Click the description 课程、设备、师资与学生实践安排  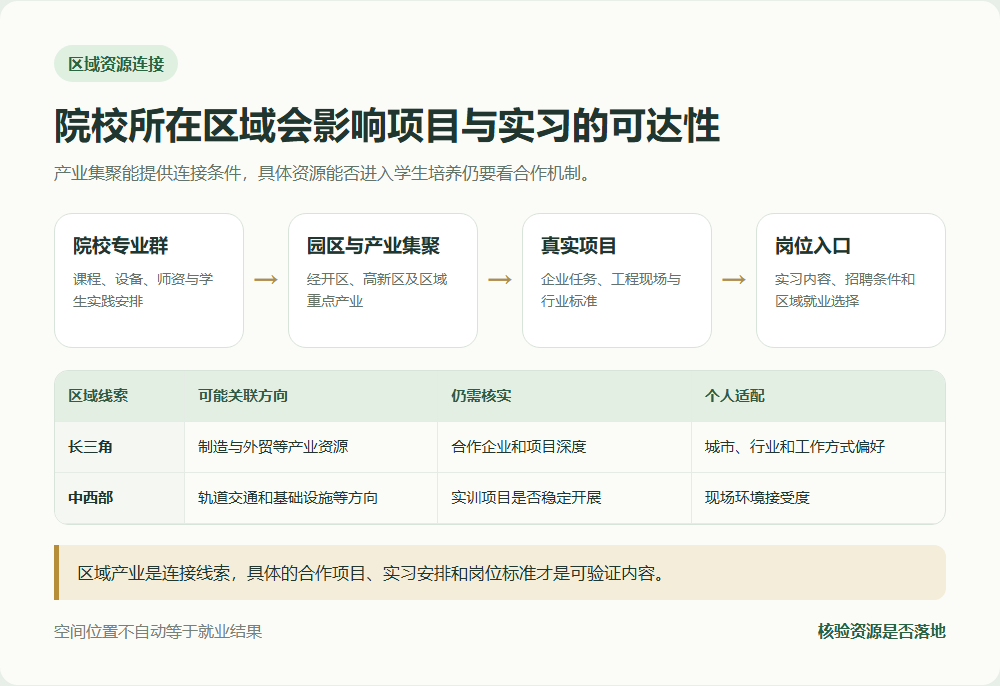pyautogui.click(x=143, y=290)
